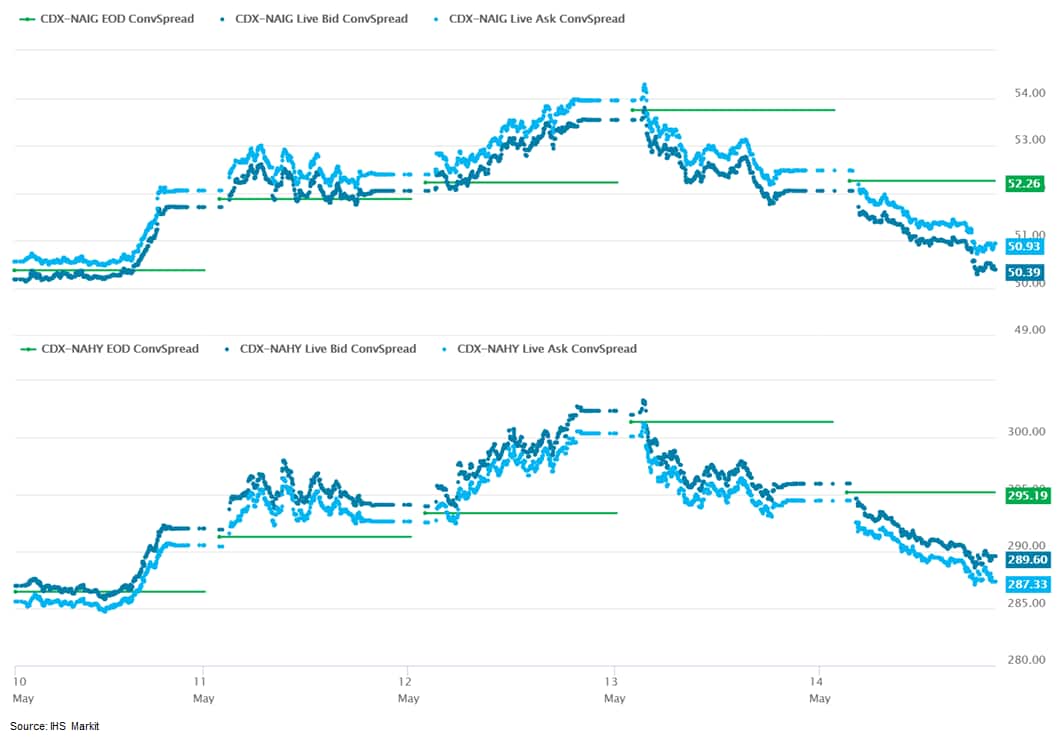Click the 287.33 live ask value label
The image size is (1059, 739).
tap(1024, 583)
